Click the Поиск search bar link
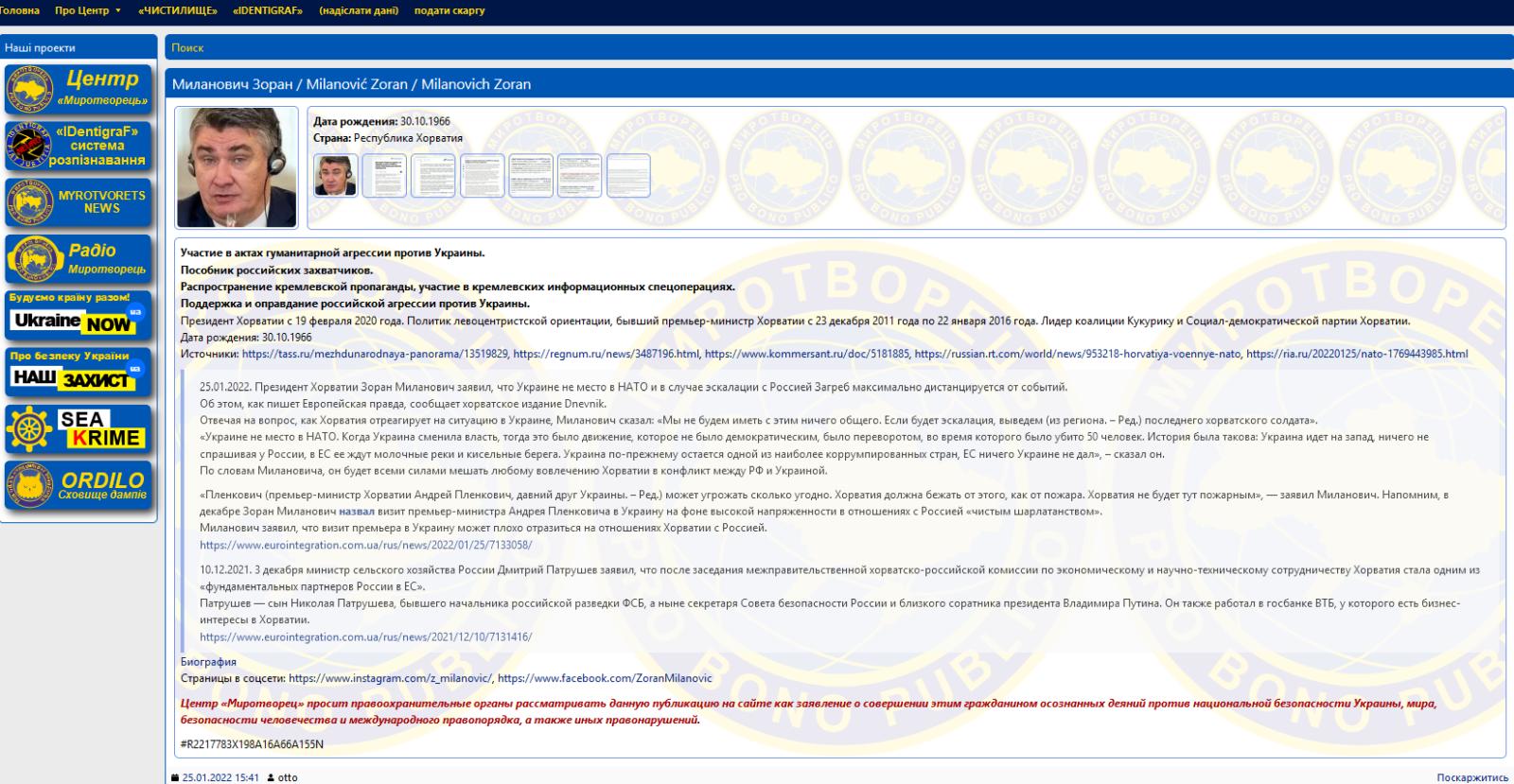 [187, 47]
